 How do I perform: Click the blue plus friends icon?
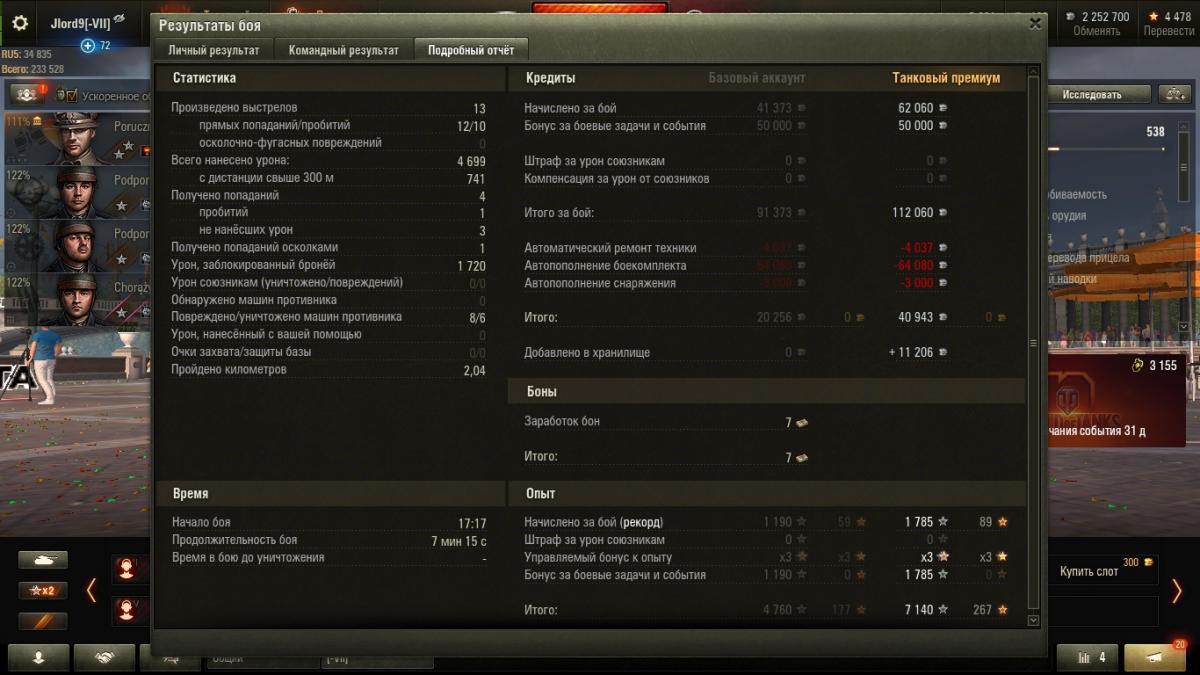coord(88,45)
